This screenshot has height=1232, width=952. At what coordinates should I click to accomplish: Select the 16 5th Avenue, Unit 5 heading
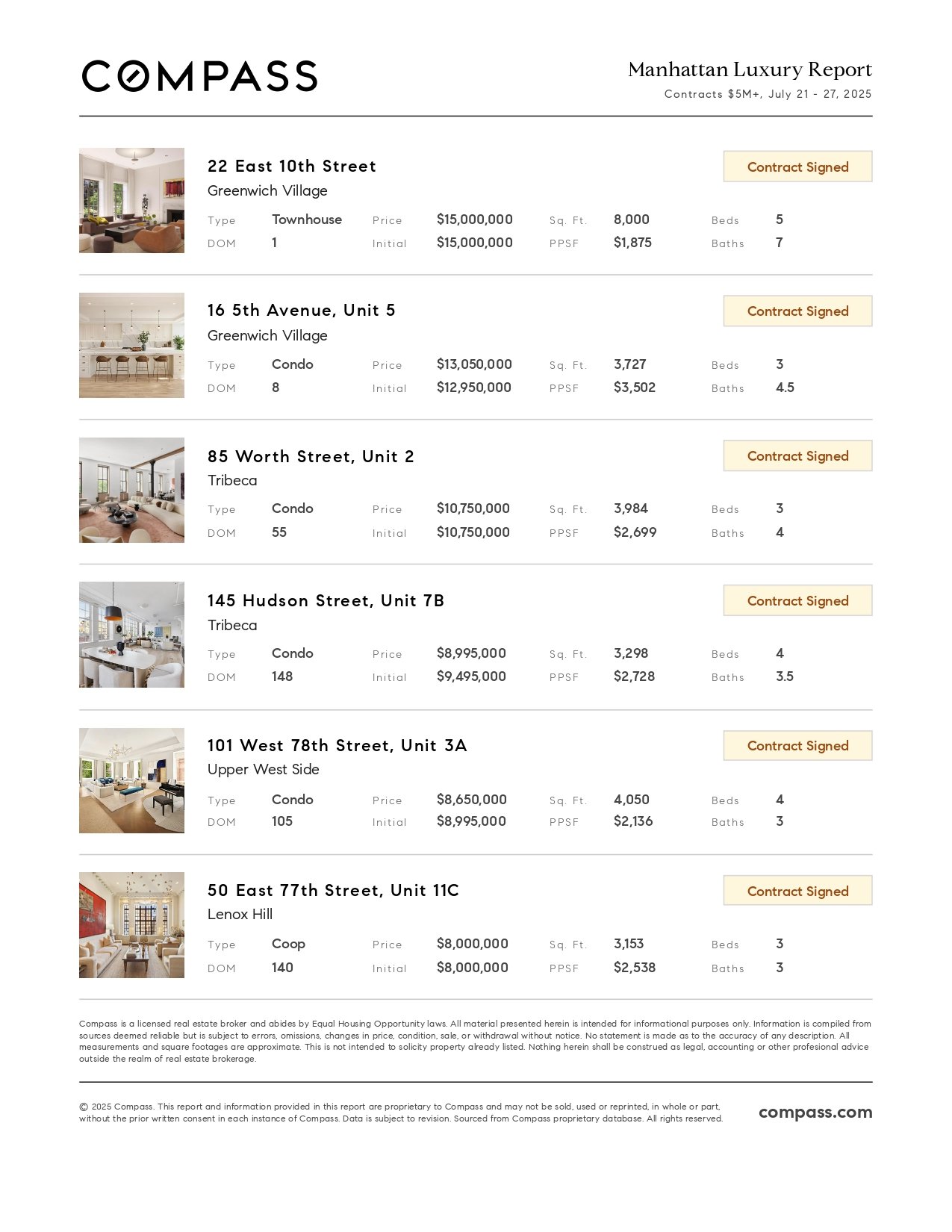point(302,310)
